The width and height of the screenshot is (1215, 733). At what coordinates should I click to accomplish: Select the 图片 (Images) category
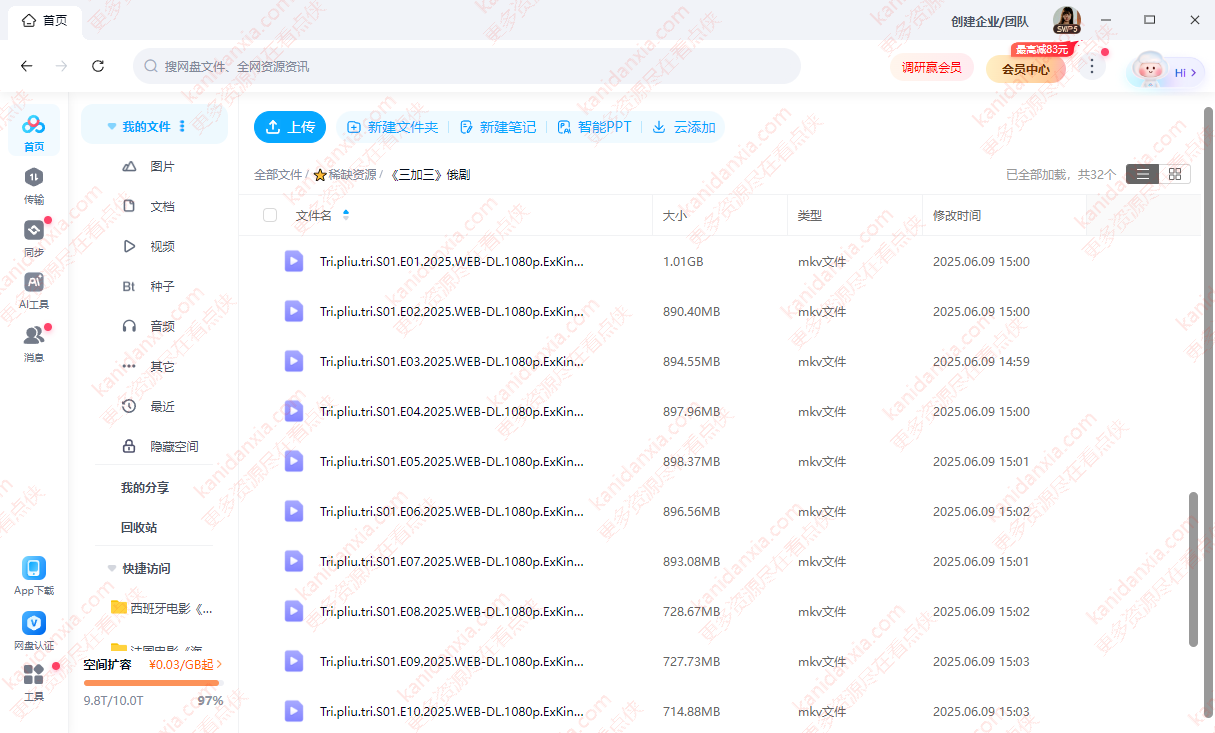coord(160,166)
